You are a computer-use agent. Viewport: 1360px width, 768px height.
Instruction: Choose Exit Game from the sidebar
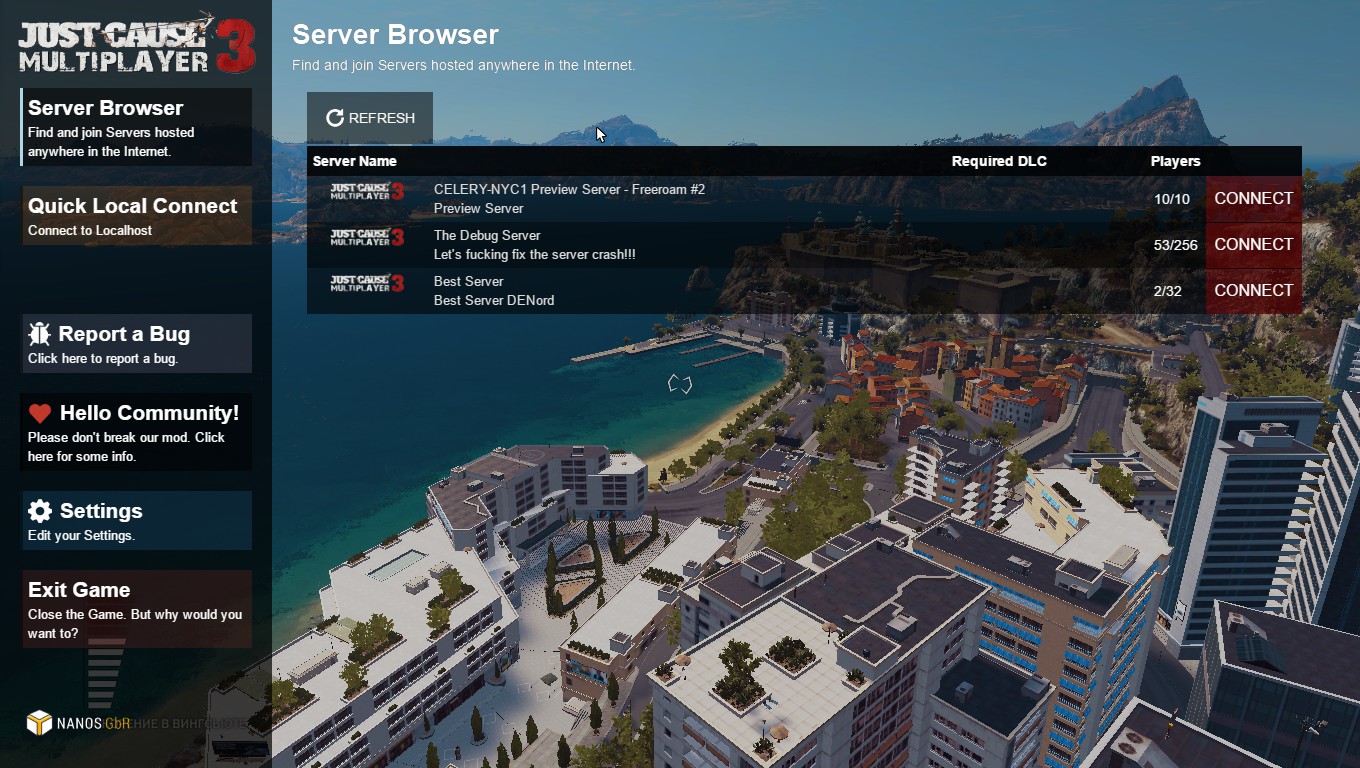137,609
